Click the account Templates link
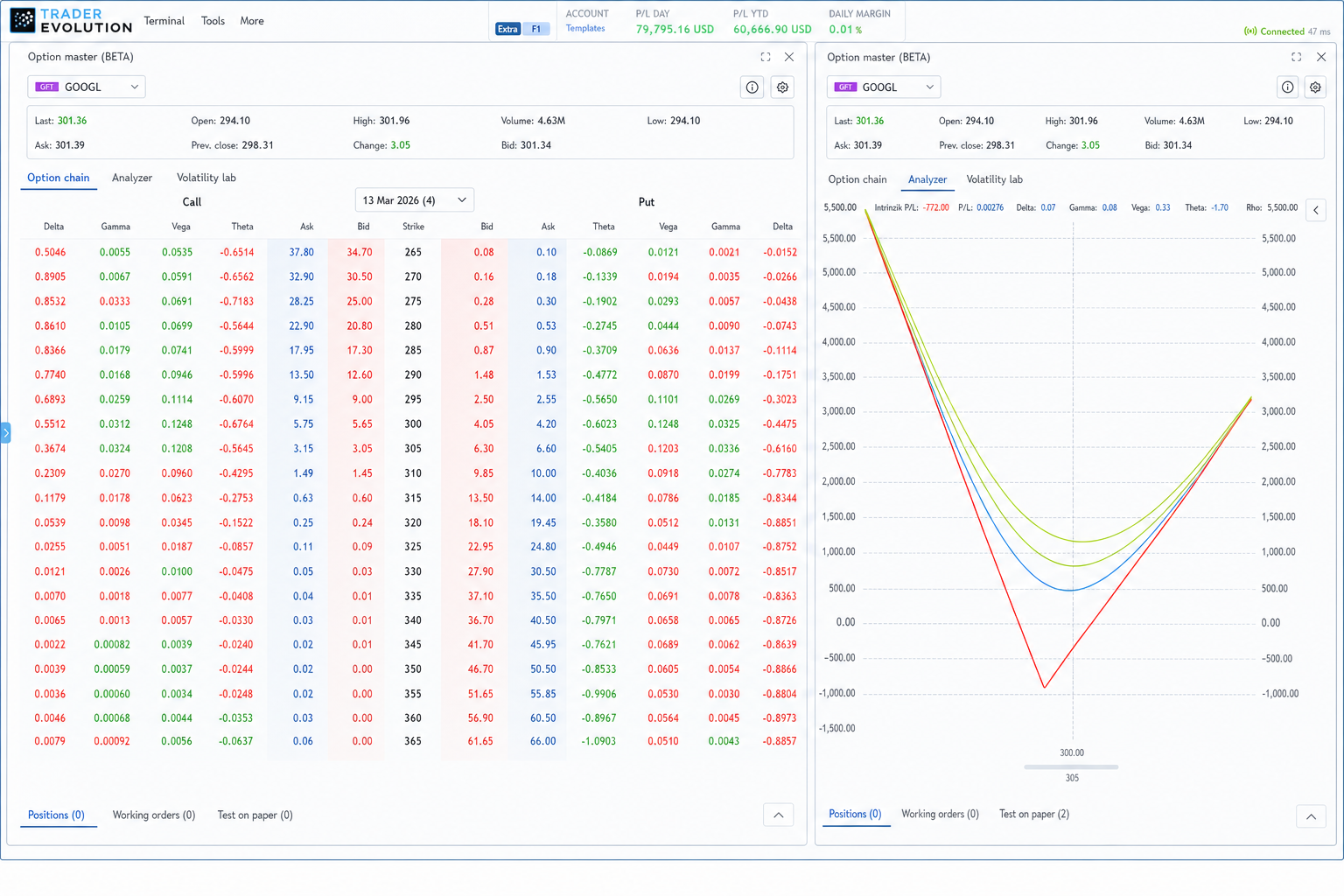The image size is (1344, 896). coord(585,28)
